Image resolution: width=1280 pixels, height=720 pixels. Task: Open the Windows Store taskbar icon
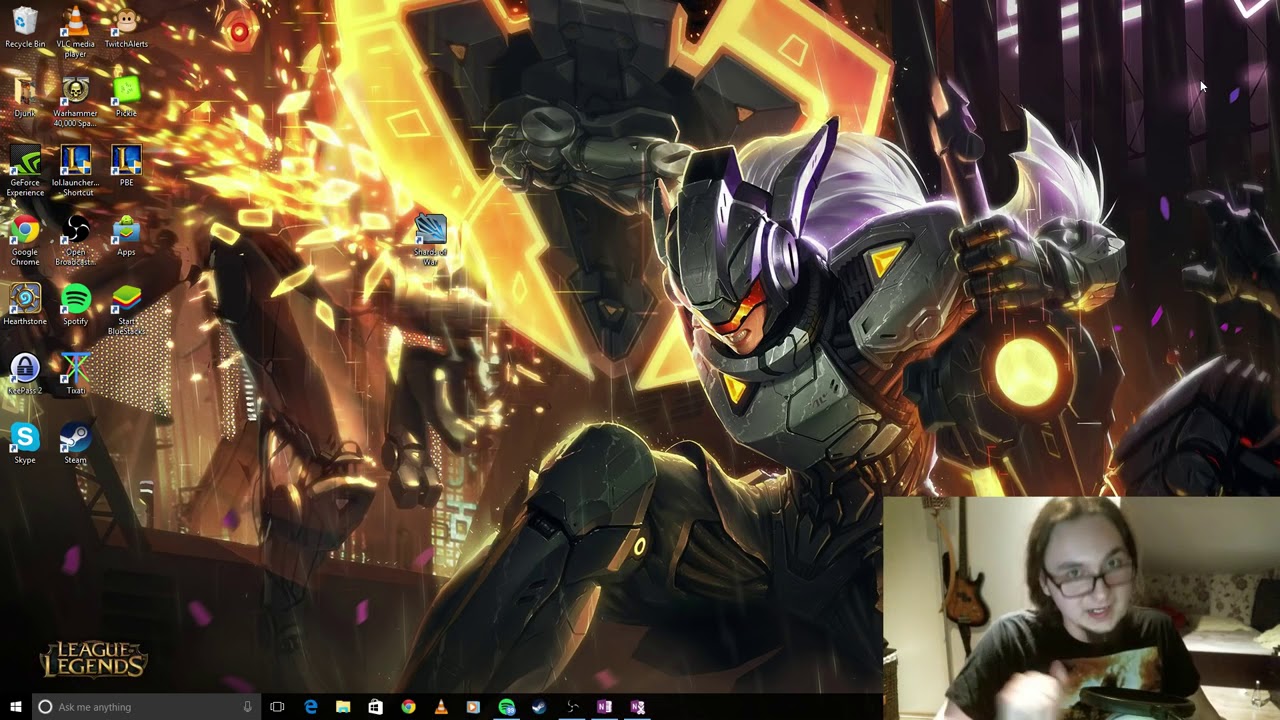375,707
